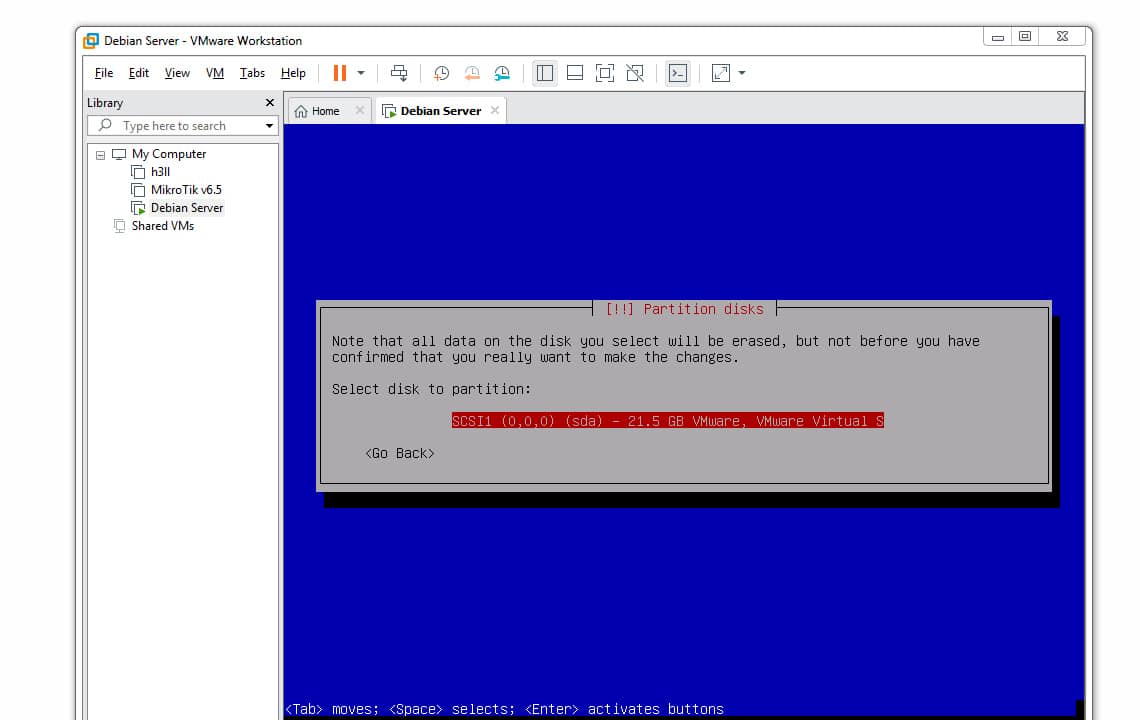Toggle the library sidebar view

click(545, 73)
